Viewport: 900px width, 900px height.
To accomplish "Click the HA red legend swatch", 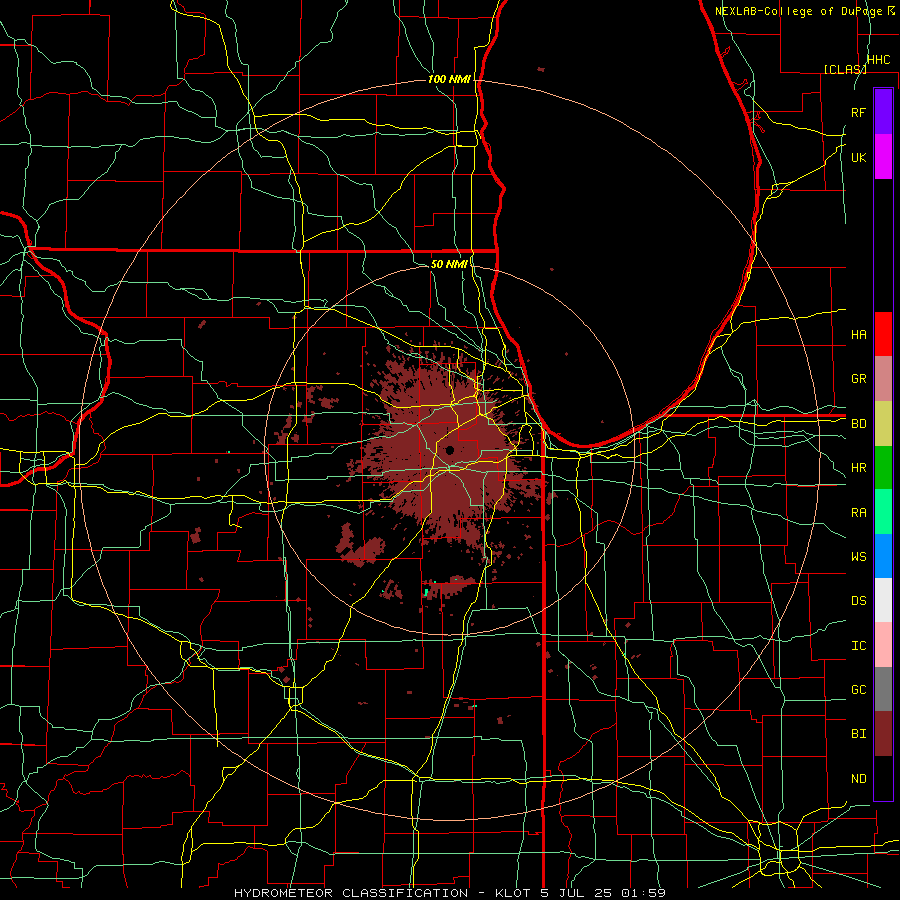I will click(x=883, y=334).
